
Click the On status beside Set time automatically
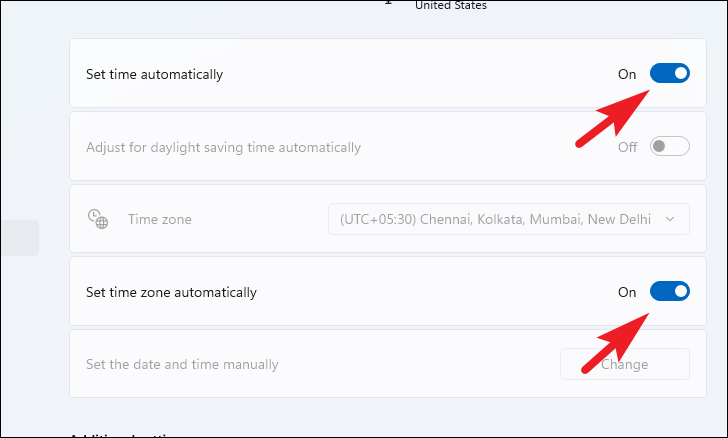pos(627,74)
